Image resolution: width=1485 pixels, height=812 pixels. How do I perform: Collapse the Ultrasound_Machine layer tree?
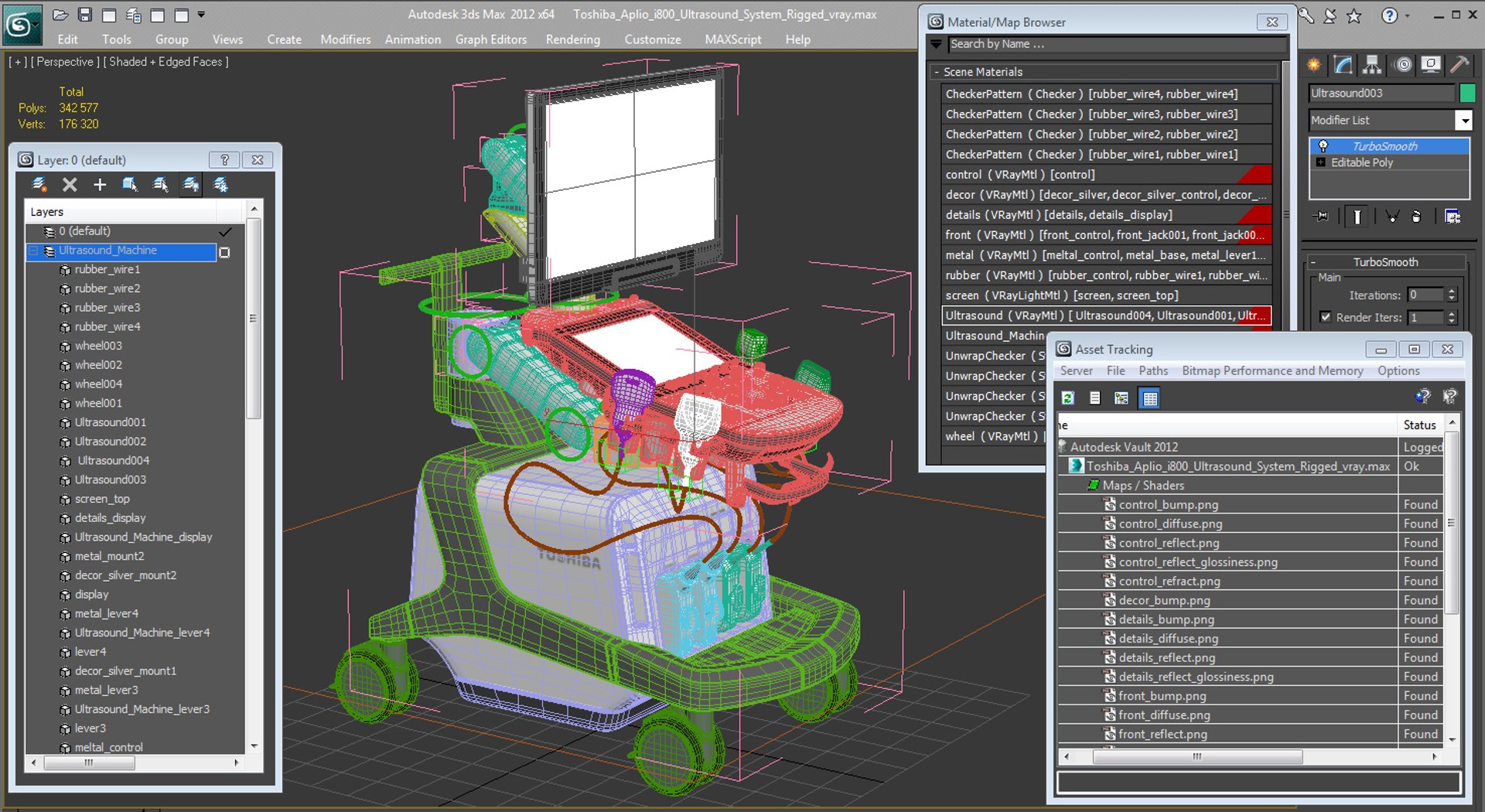[33, 251]
